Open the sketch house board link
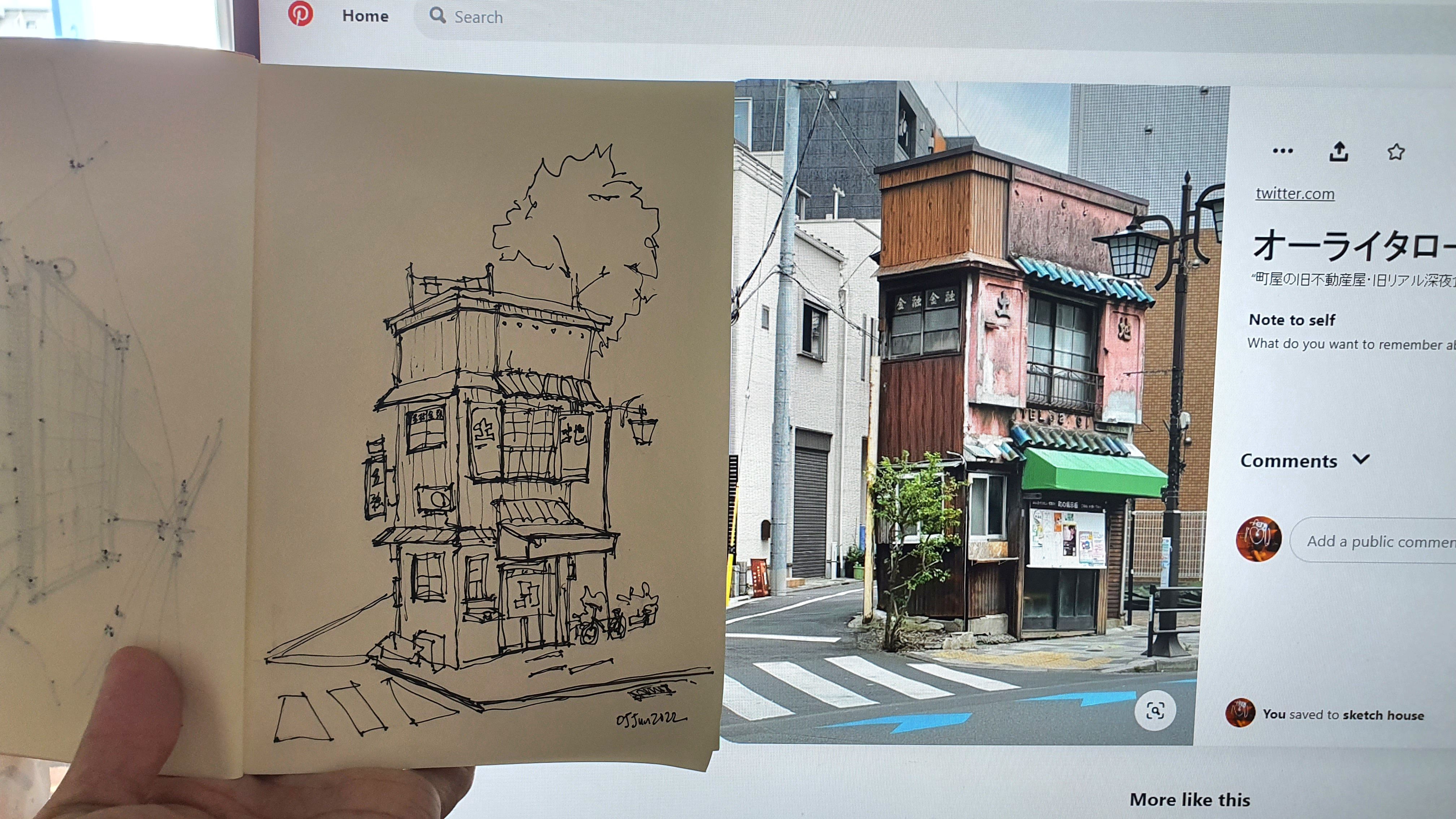This screenshot has width=1456, height=819. click(1383, 715)
